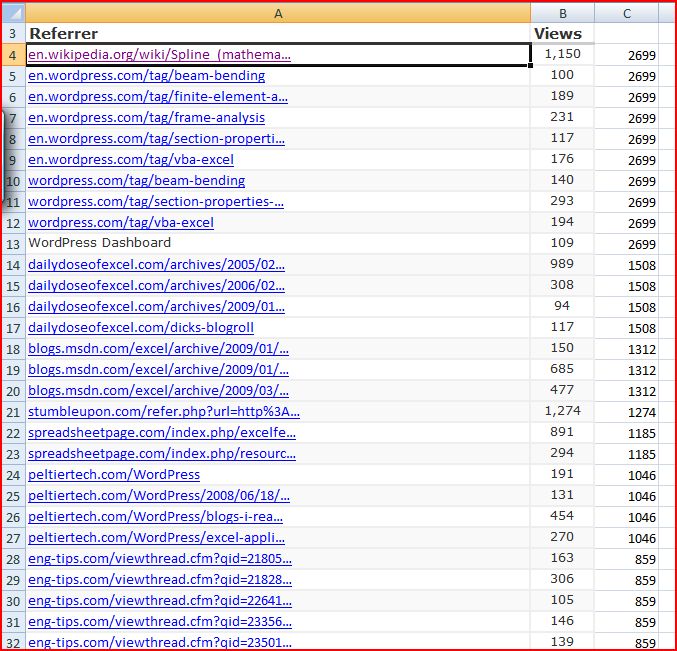Select column A header

[278, 12]
